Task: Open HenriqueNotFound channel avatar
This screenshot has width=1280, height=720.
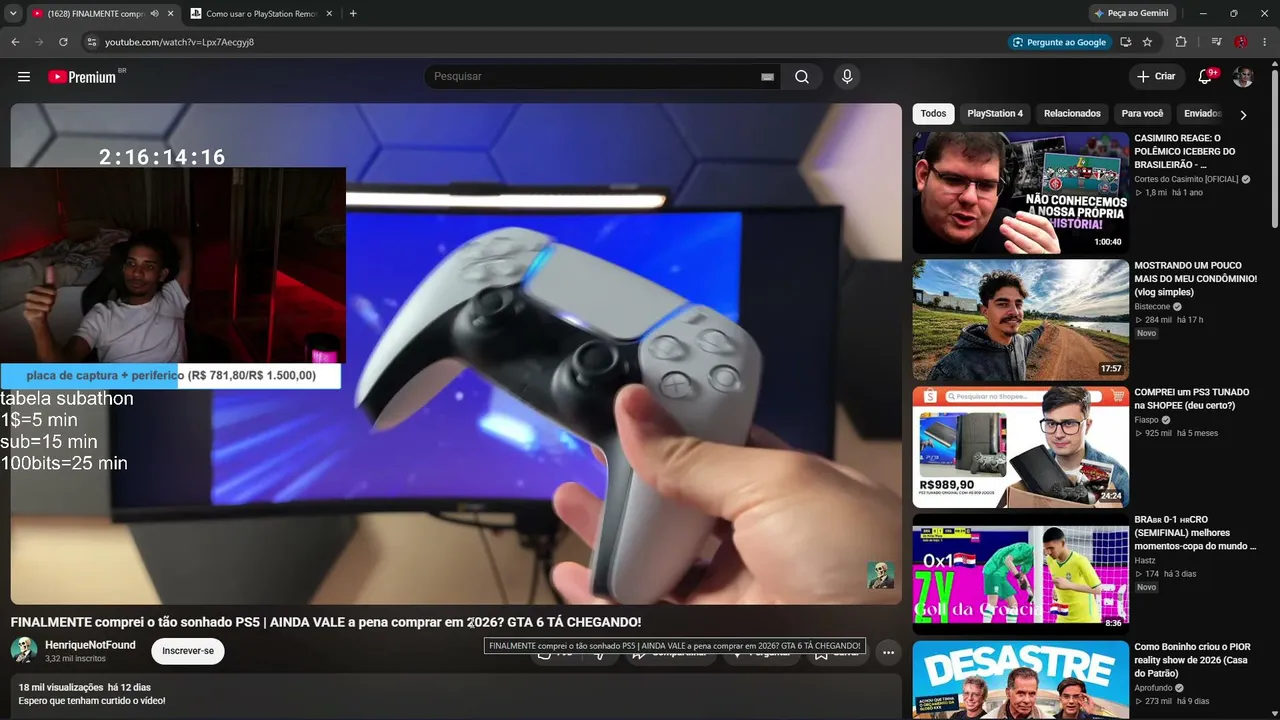Action: (x=24, y=651)
